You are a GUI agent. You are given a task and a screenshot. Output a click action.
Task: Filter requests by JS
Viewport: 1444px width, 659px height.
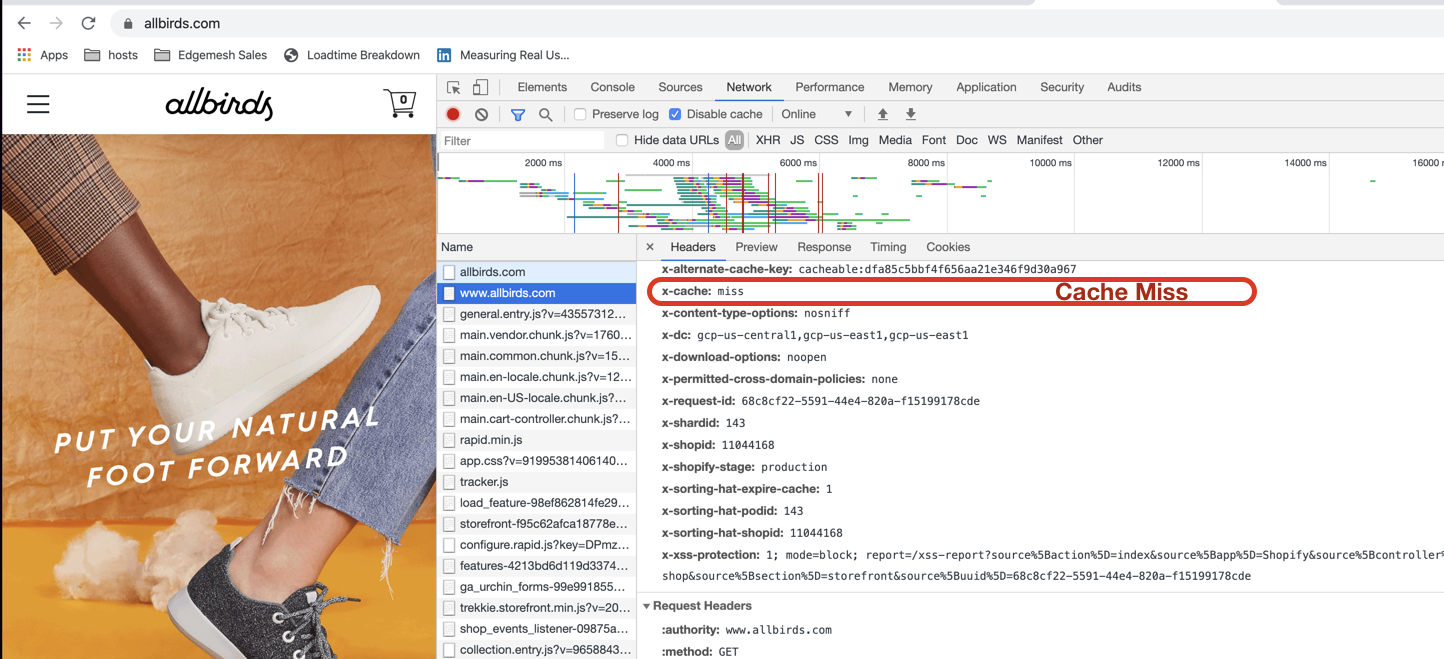click(797, 140)
